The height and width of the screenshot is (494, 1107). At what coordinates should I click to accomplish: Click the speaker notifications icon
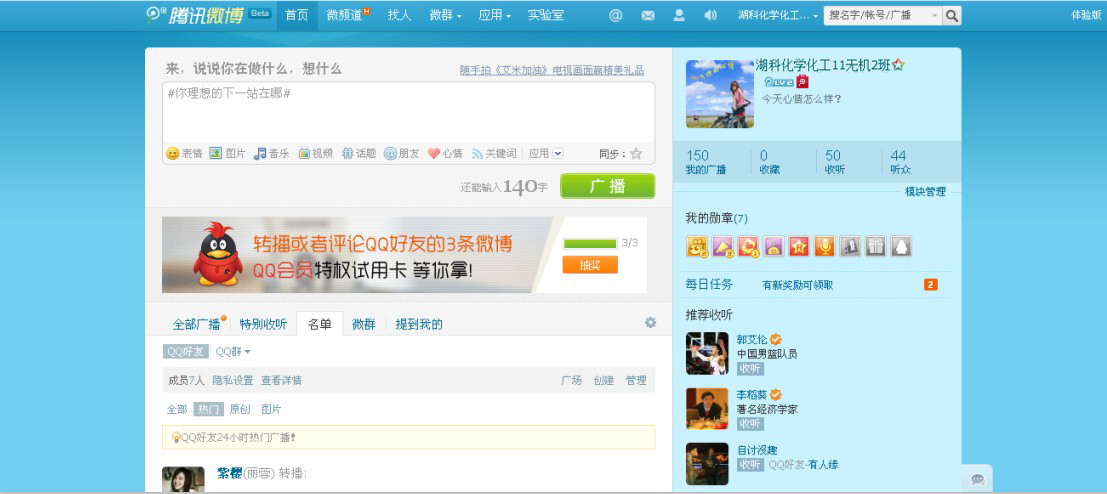click(711, 15)
